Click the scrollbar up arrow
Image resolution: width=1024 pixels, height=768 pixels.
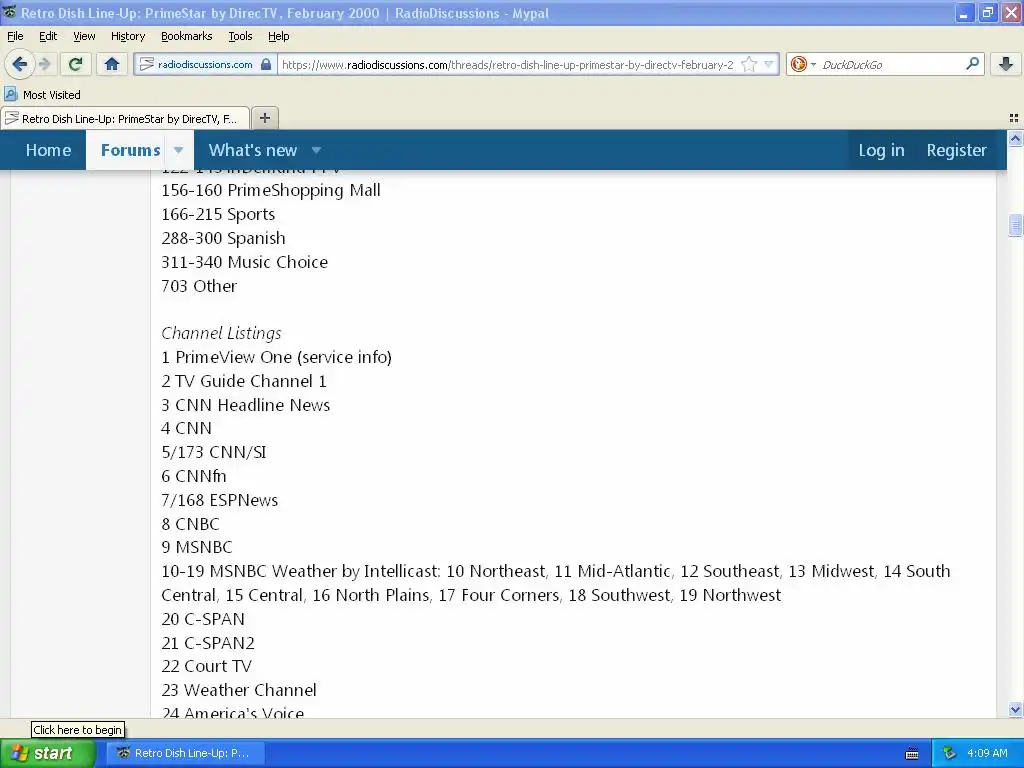[x=1015, y=138]
